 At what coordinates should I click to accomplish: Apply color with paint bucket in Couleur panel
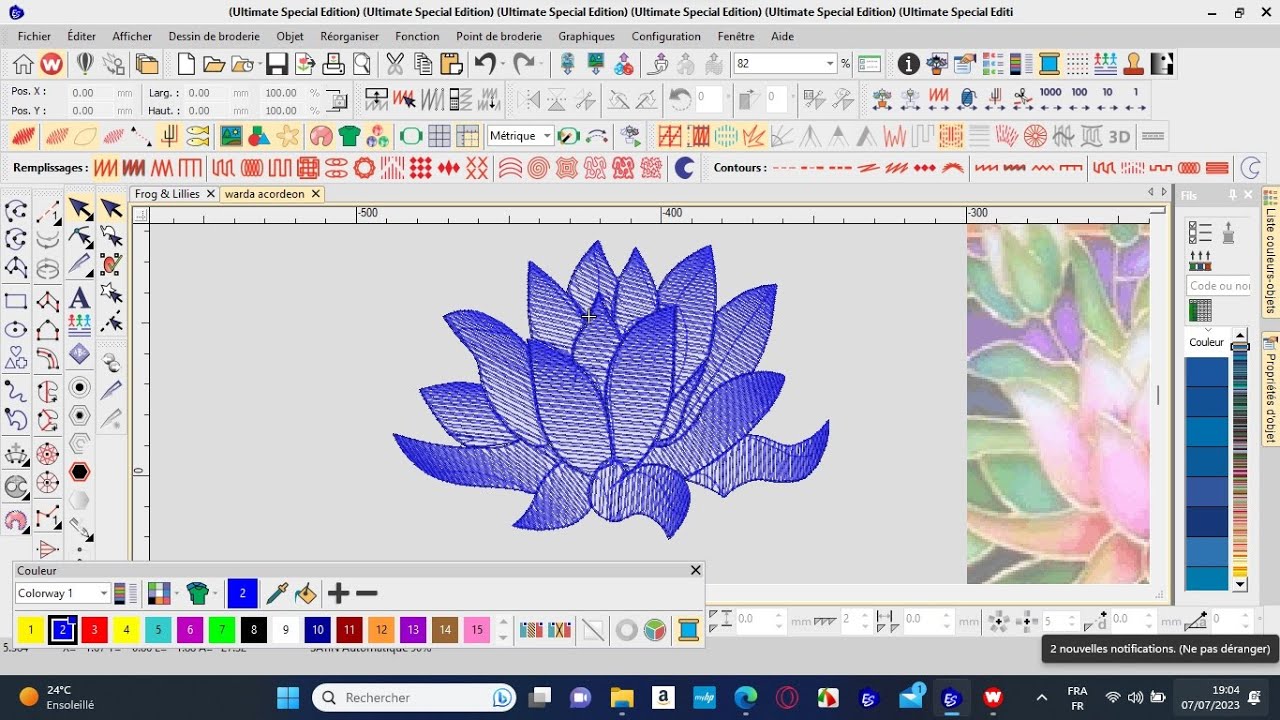(306, 594)
